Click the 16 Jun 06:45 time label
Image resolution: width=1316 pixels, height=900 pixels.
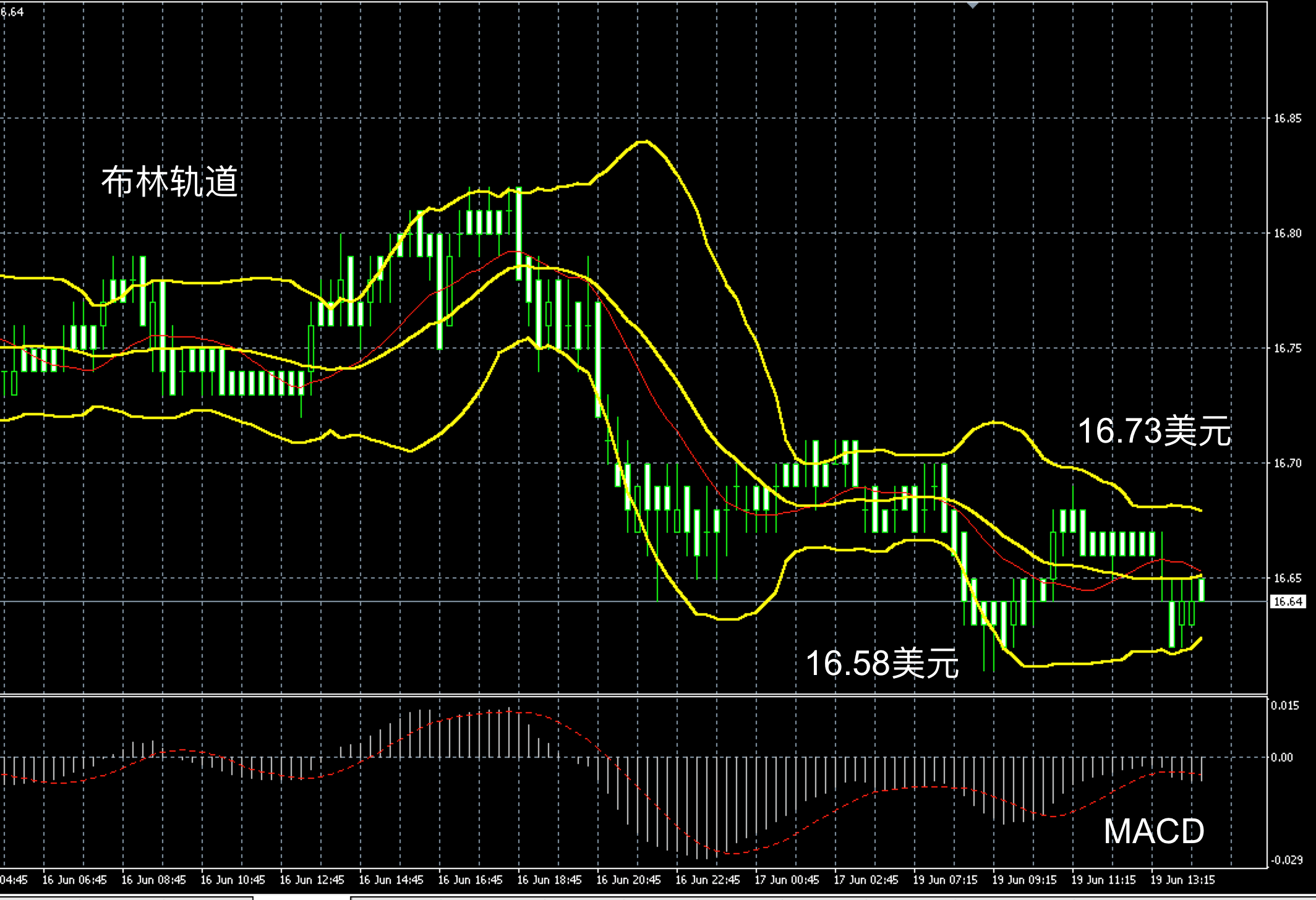pos(74,880)
